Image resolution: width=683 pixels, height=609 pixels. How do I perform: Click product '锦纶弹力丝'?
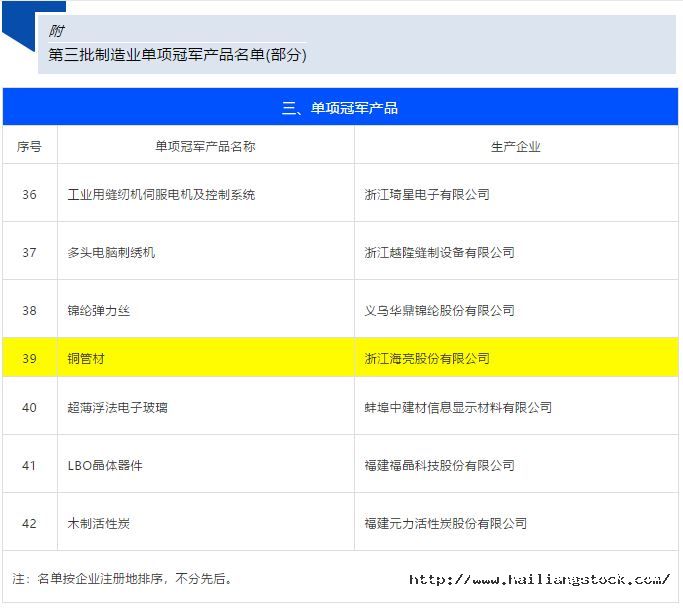pyautogui.click(x=98, y=311)
